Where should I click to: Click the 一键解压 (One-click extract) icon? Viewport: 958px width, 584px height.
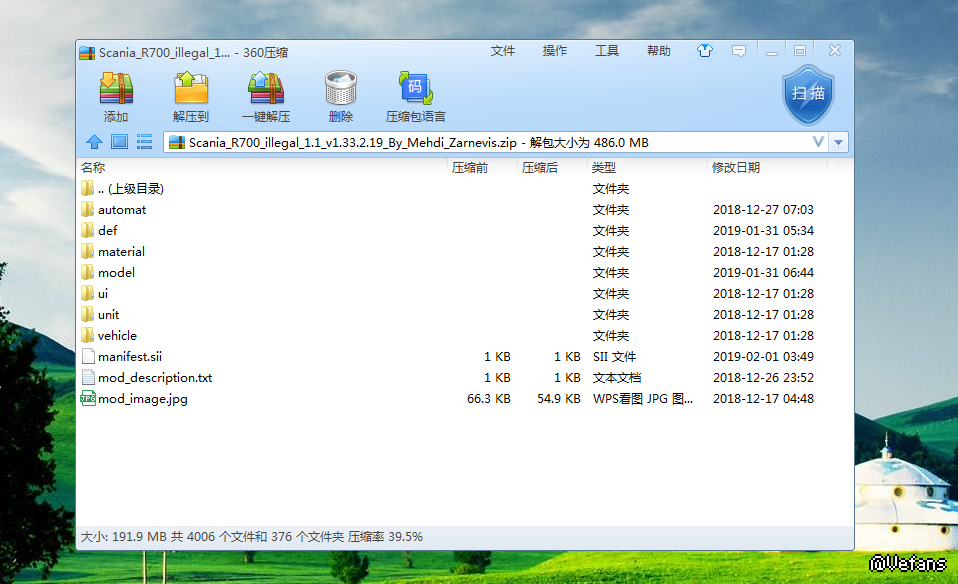(266, 90)
